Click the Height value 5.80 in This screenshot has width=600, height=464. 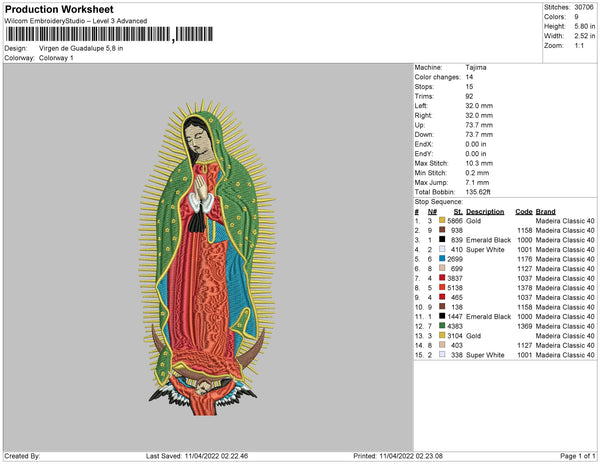coord(585,26)
